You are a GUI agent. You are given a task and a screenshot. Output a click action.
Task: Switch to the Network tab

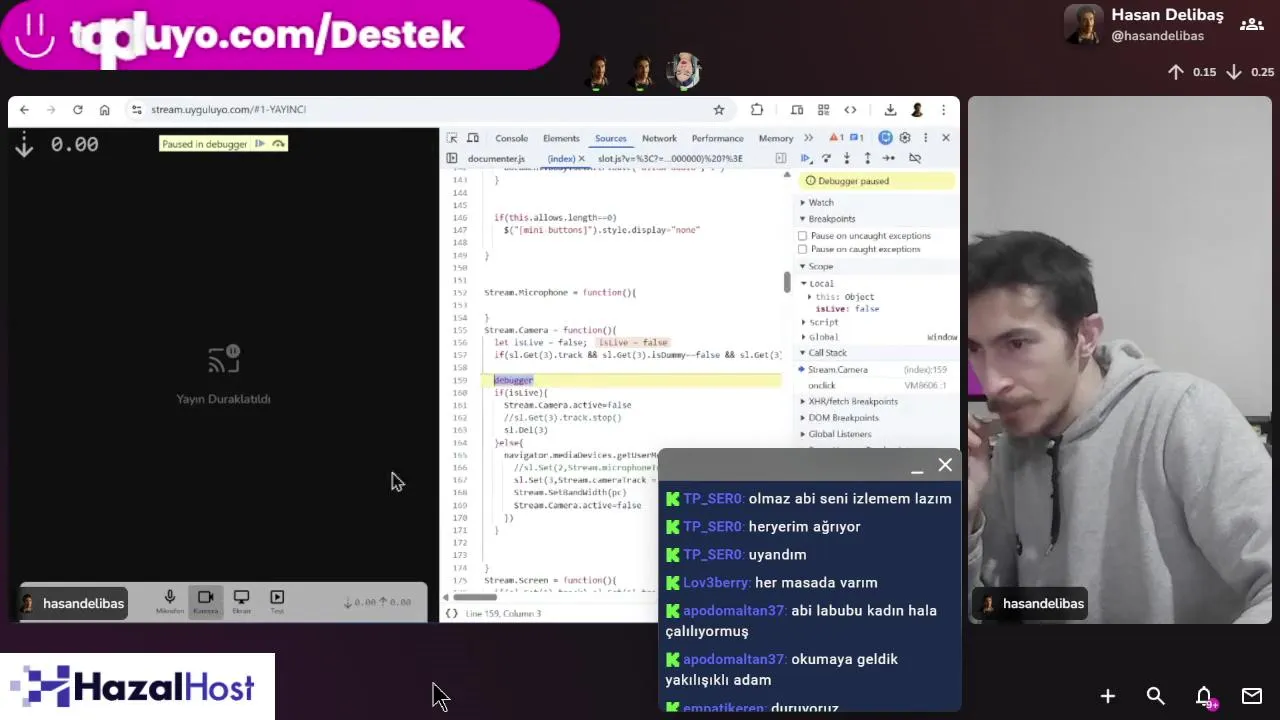[659, 138]
